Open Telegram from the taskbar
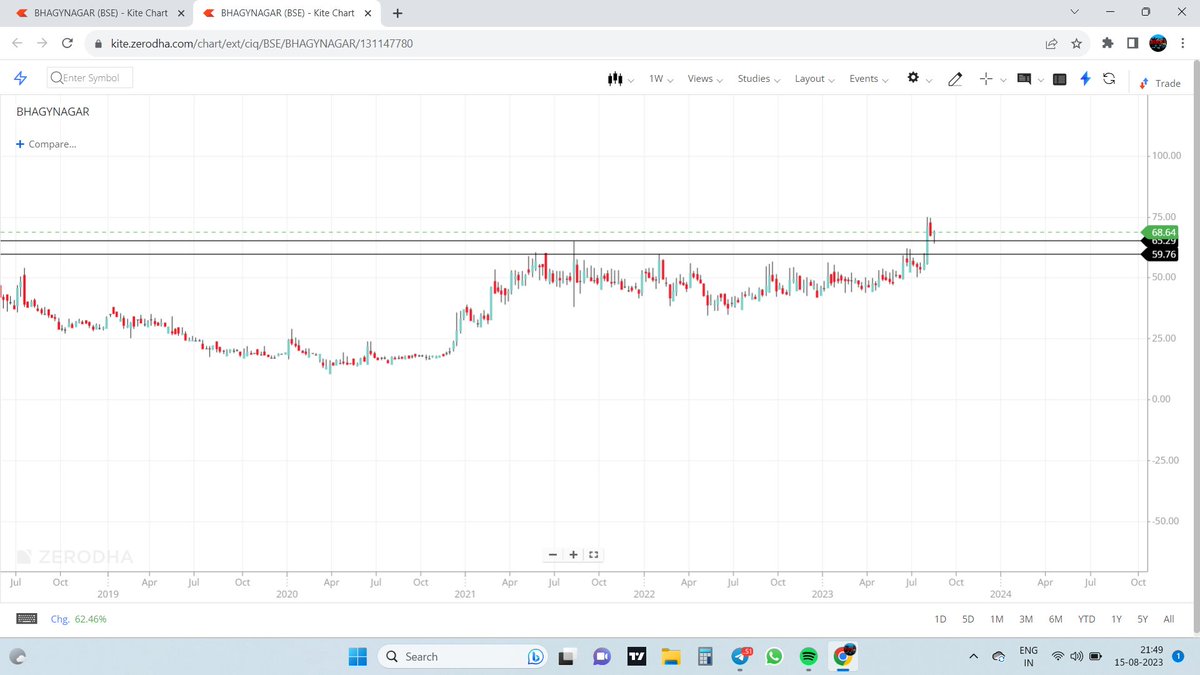This screenshot has height=675, width=1200. 740,657
